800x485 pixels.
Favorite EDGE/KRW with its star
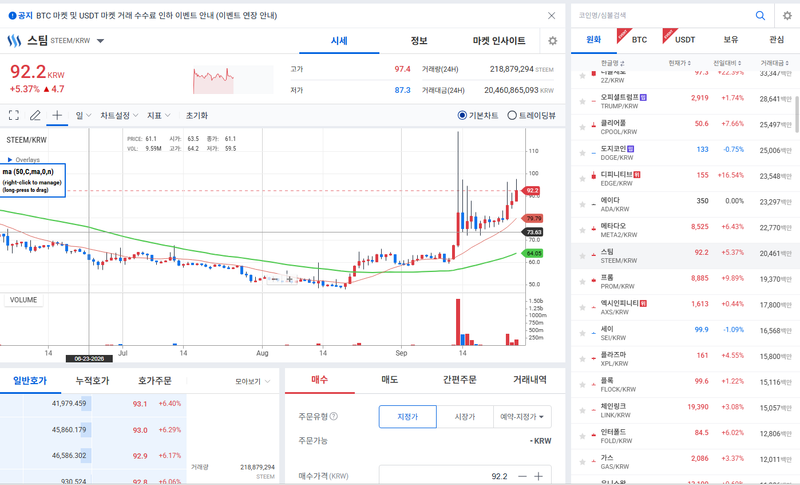(582, 178)
